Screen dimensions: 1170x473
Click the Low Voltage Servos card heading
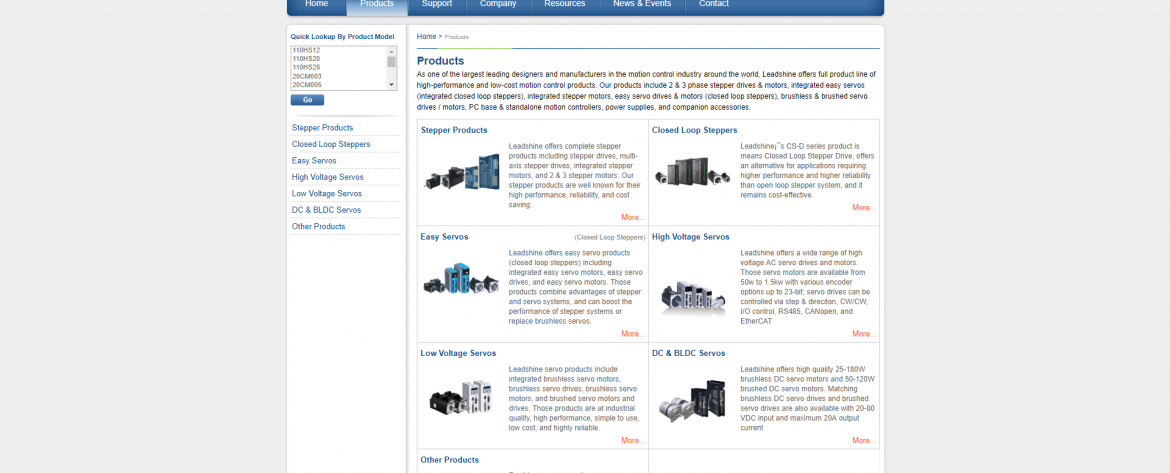[x=458, y=353]
